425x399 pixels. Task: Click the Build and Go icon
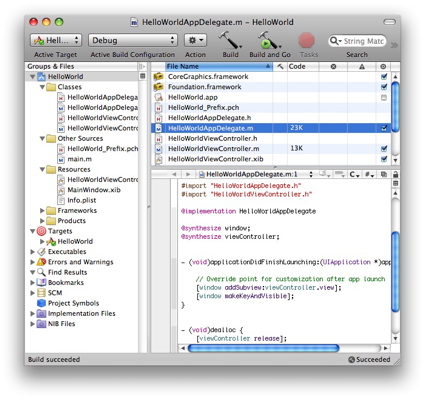pyautogui.click(x=269, y=40)
